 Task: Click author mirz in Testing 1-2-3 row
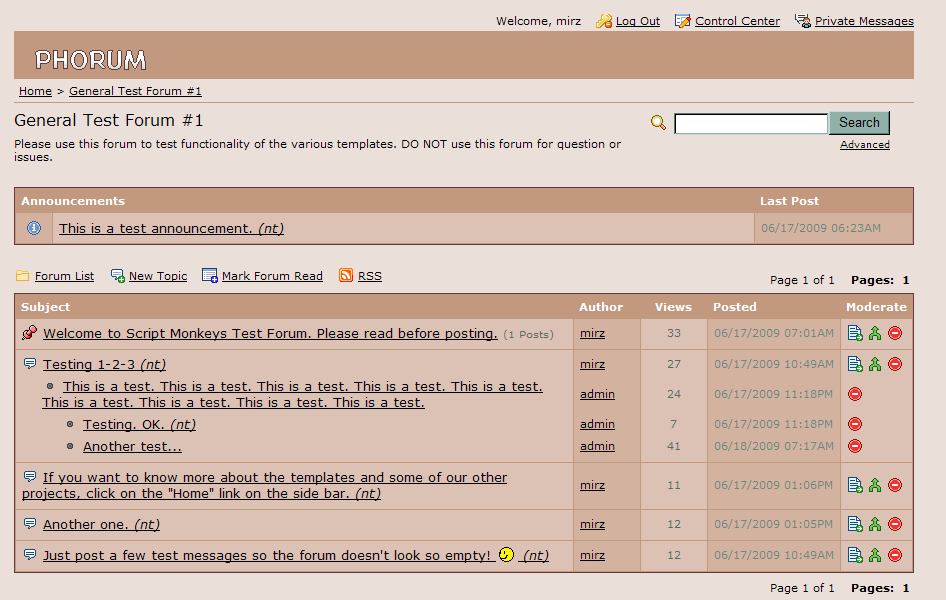click(x=592, y=364)
